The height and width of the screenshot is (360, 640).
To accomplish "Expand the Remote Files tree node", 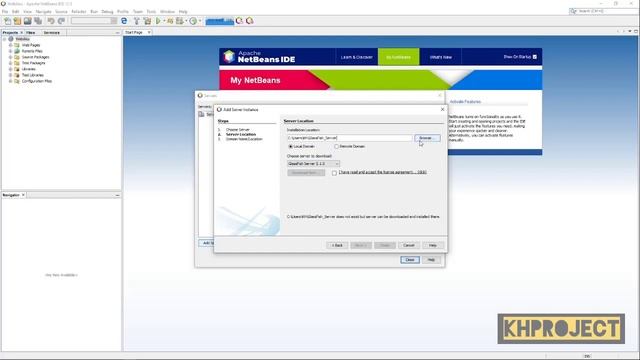I will [11, 51].
